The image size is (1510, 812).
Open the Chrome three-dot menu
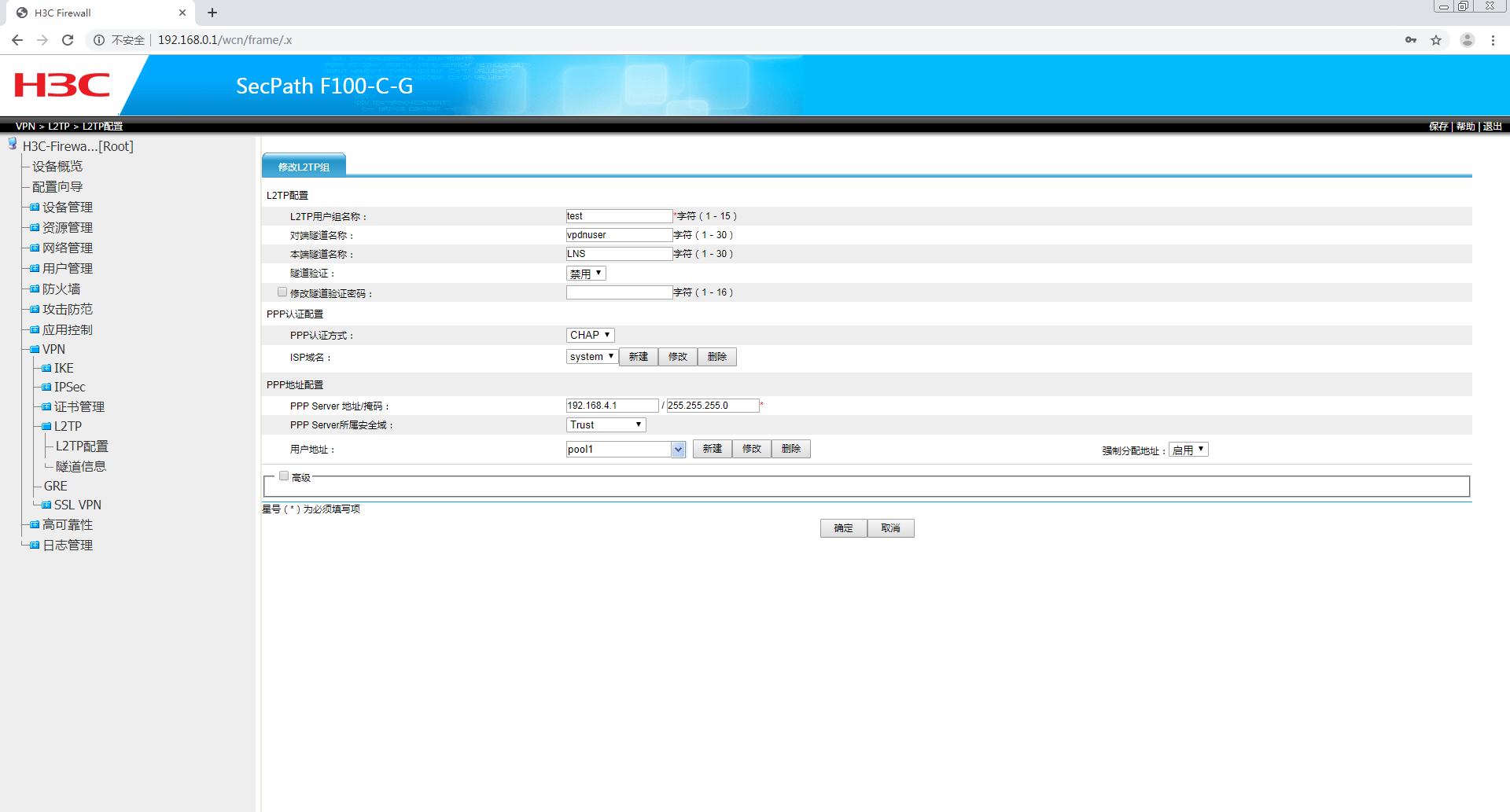[1493, 40]
